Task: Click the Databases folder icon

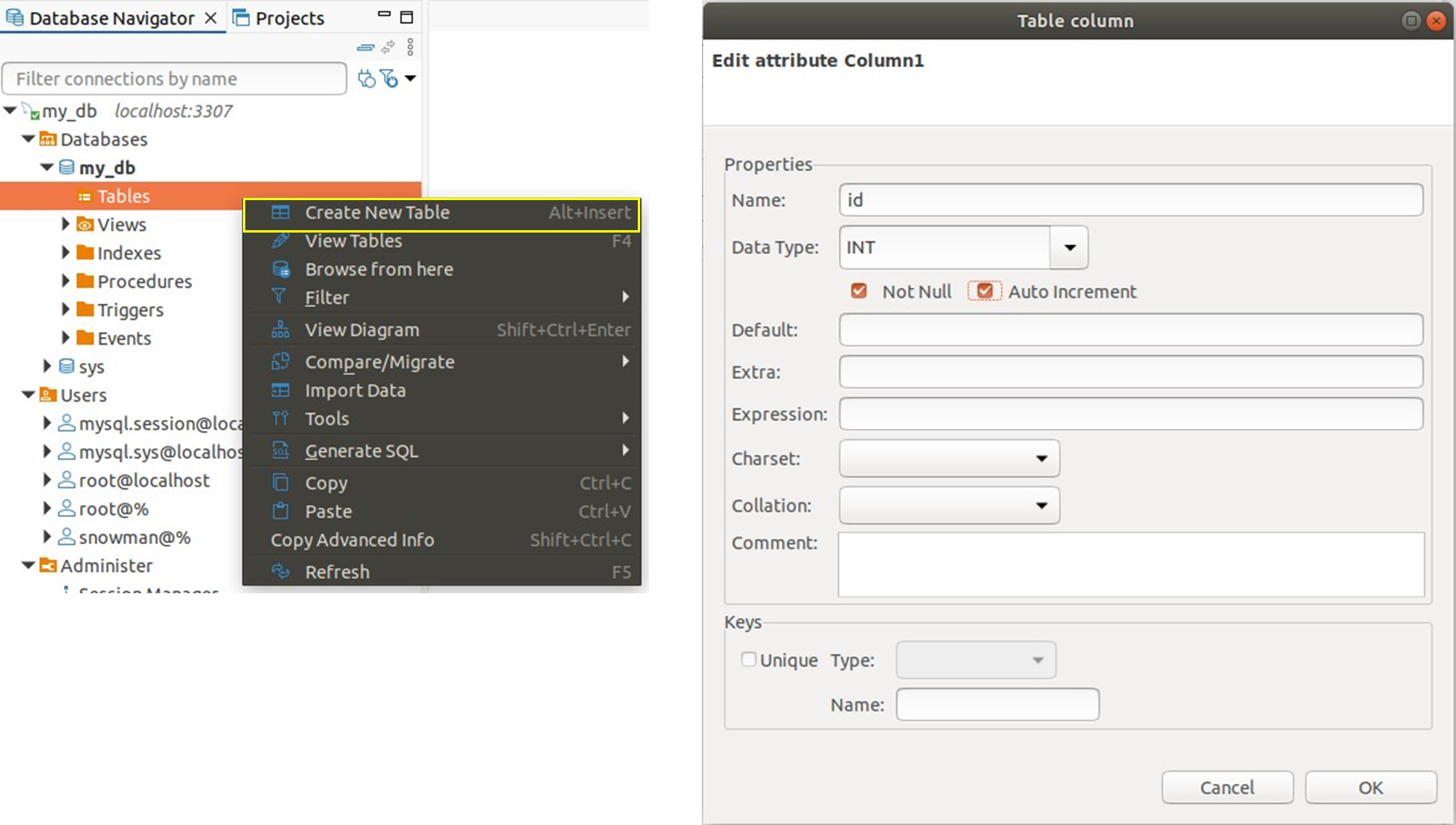Action: pyautogui.click(x=47, y=139)
